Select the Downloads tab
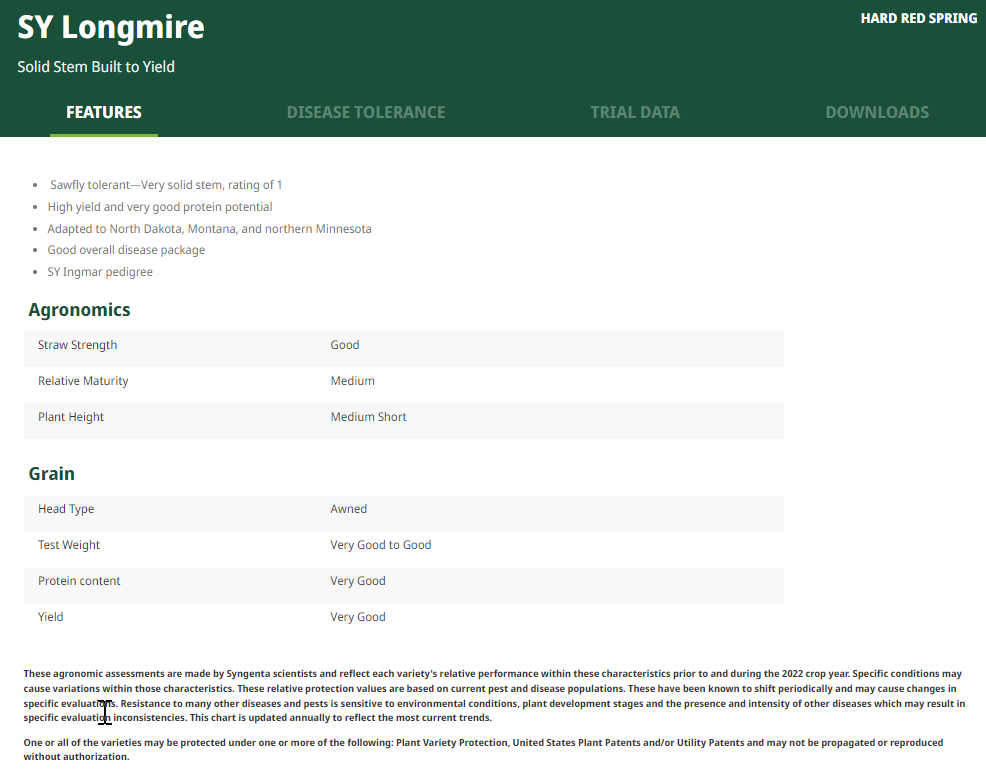This screenshot has height=772, width=986. click(877, 112)
